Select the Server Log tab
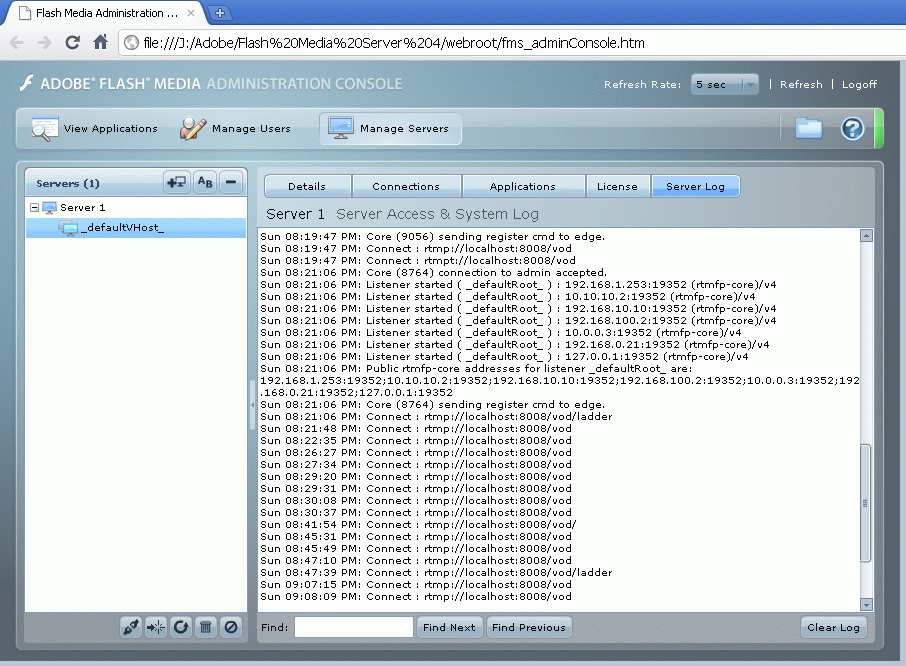This screenshot has width=906, height=666. coord(695,186)
